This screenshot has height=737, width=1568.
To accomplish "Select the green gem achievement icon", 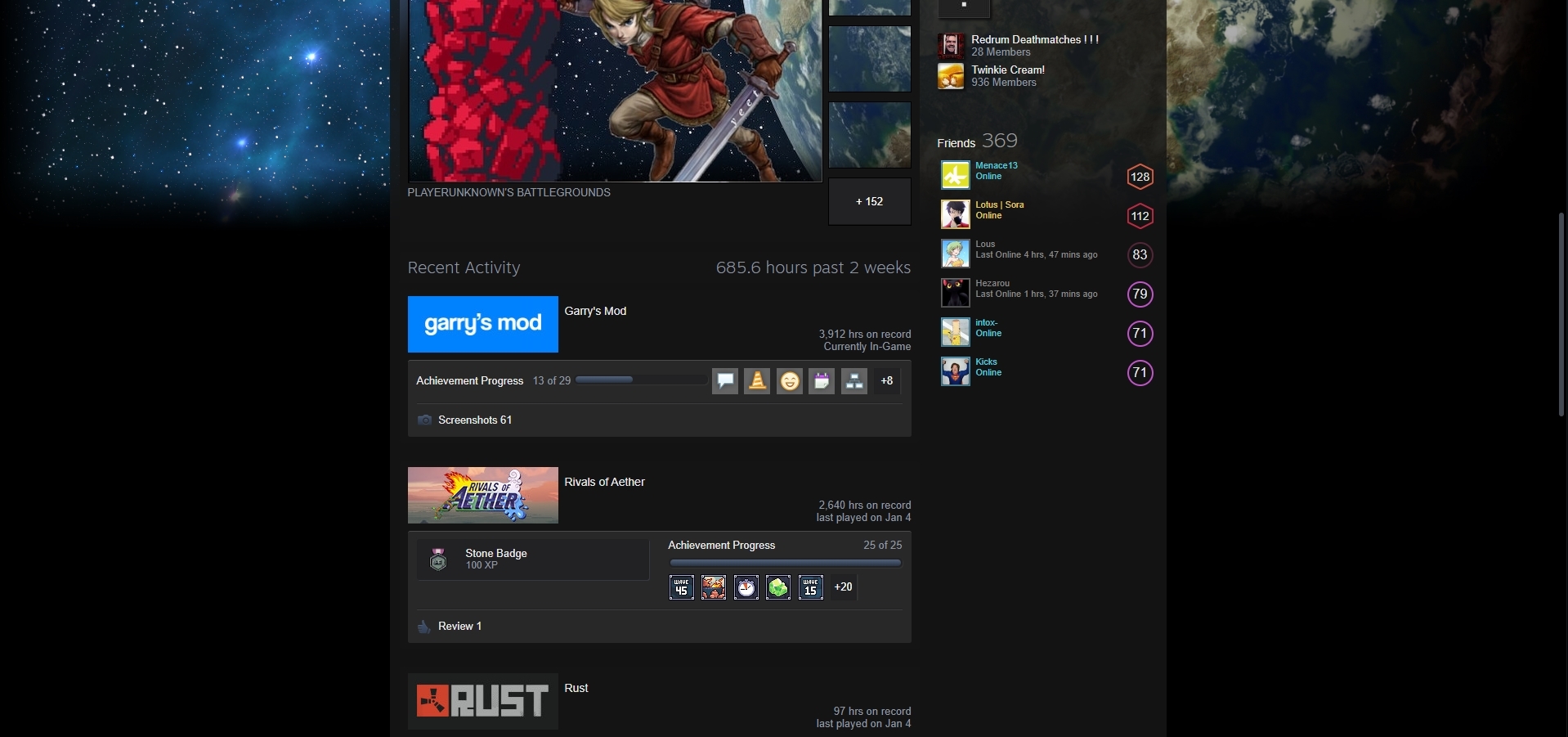I will click(x=777, y=587).
